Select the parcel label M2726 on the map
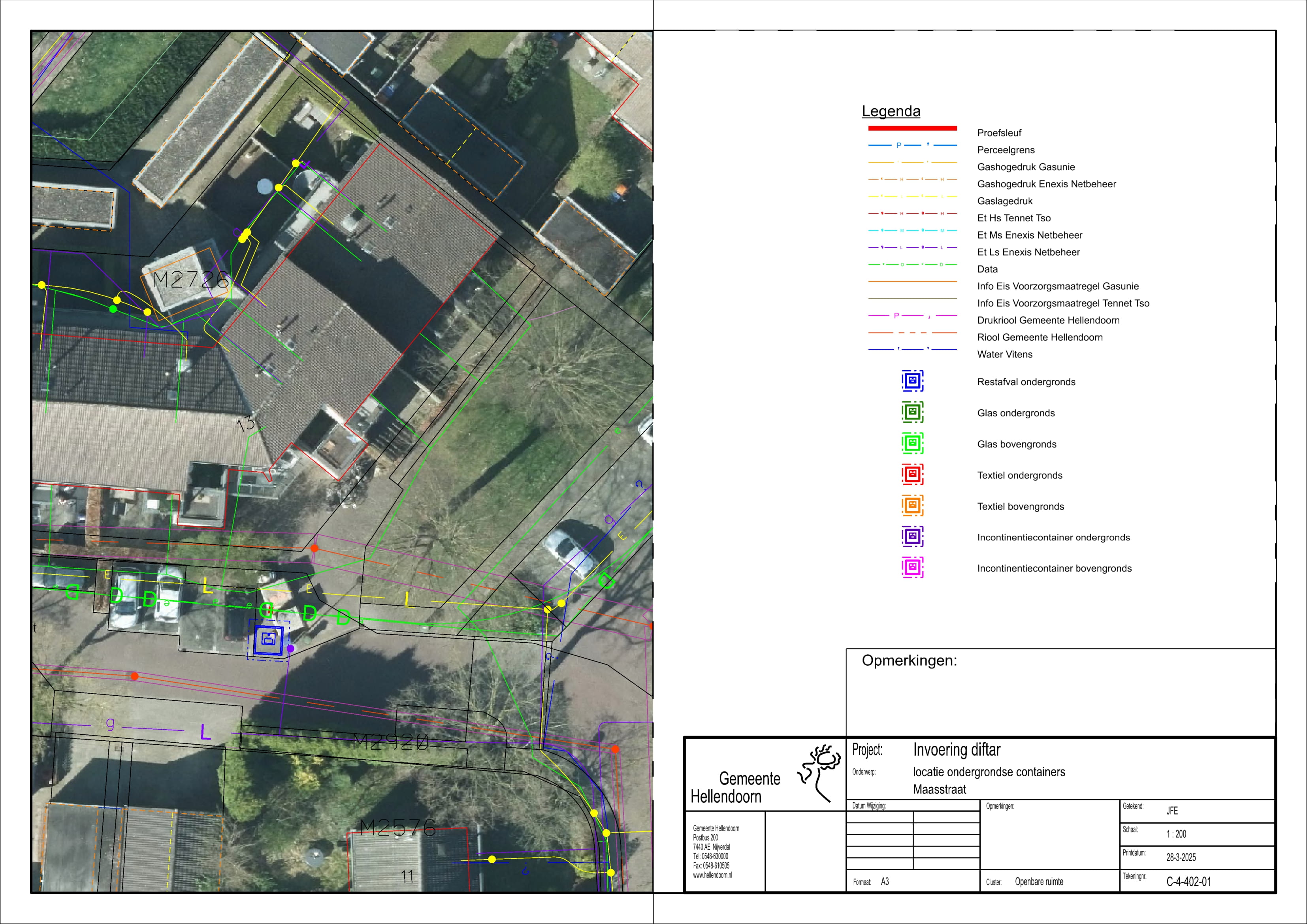 click(x=191, y=280)
